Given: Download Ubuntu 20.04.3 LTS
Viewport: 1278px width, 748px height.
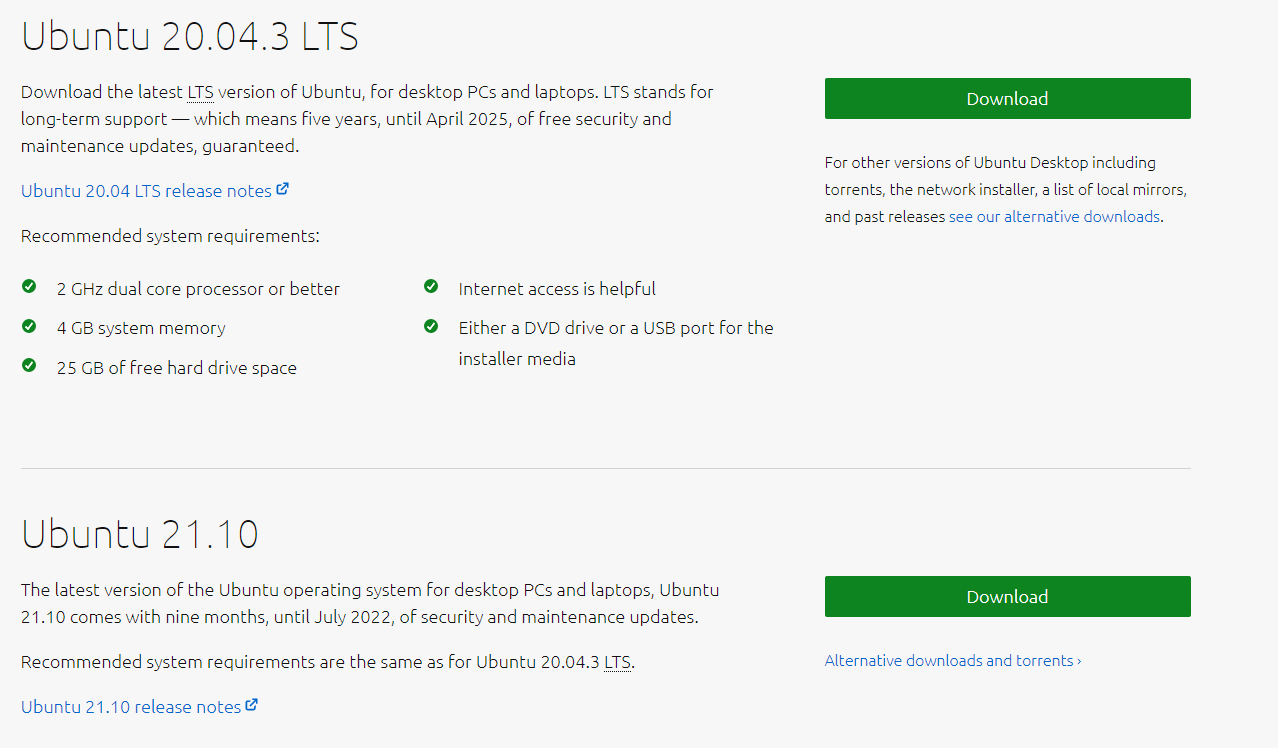Looking at the screenshot, I should (x=1007, y=99).
